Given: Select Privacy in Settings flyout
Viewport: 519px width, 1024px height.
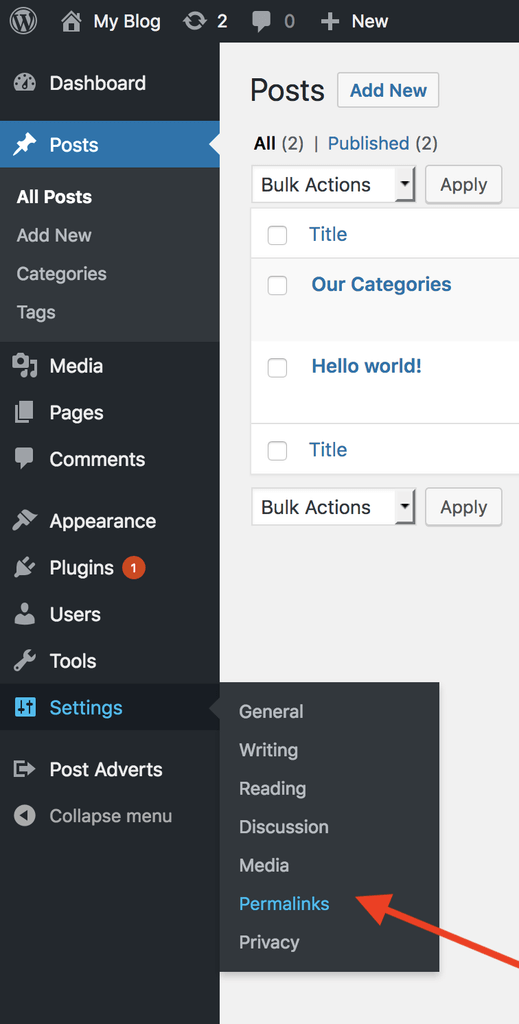Looking at the screenshot, I should coord(269,942).
